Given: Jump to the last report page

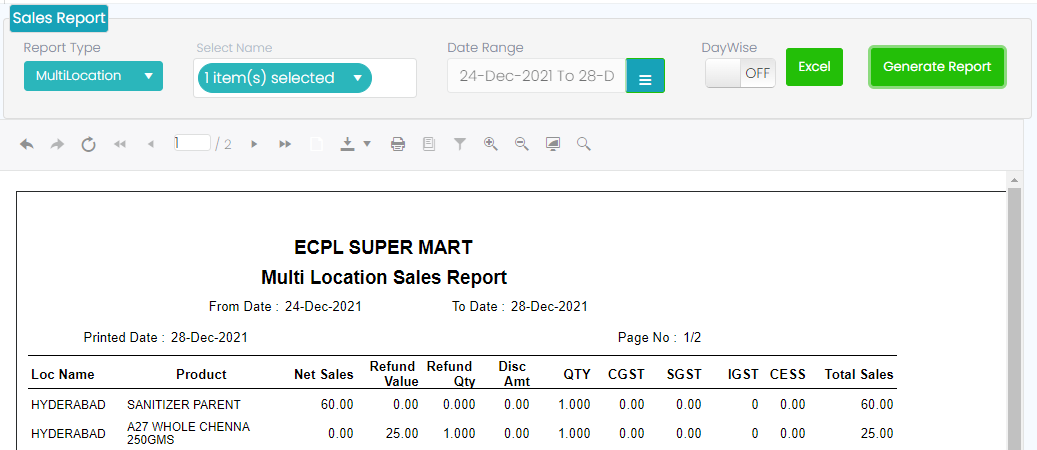Looking at the screenshot, I should (x=285, y=144).
